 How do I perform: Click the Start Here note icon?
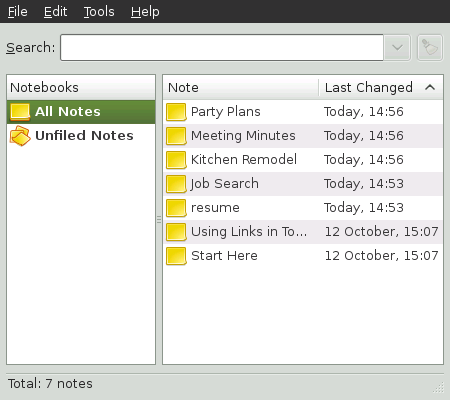(x=176, y=256)
